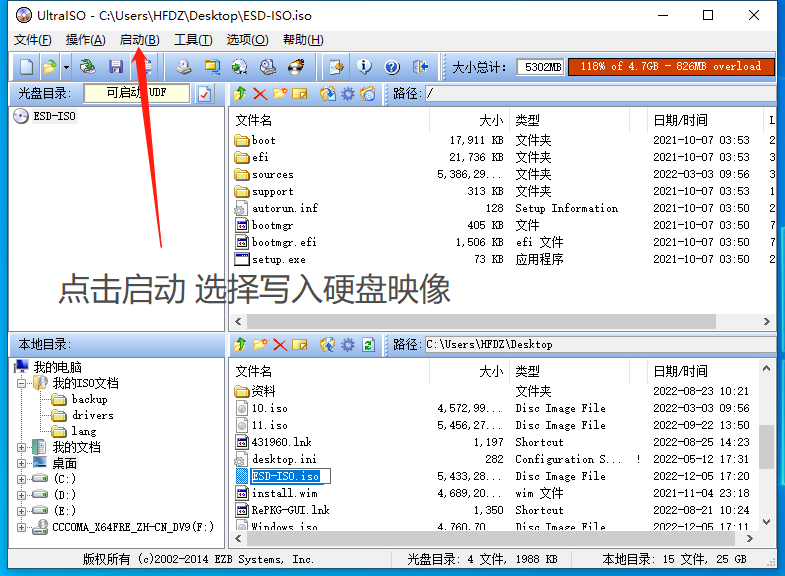Select the drivers folder in local tree
785x576 pixels.
93,415
